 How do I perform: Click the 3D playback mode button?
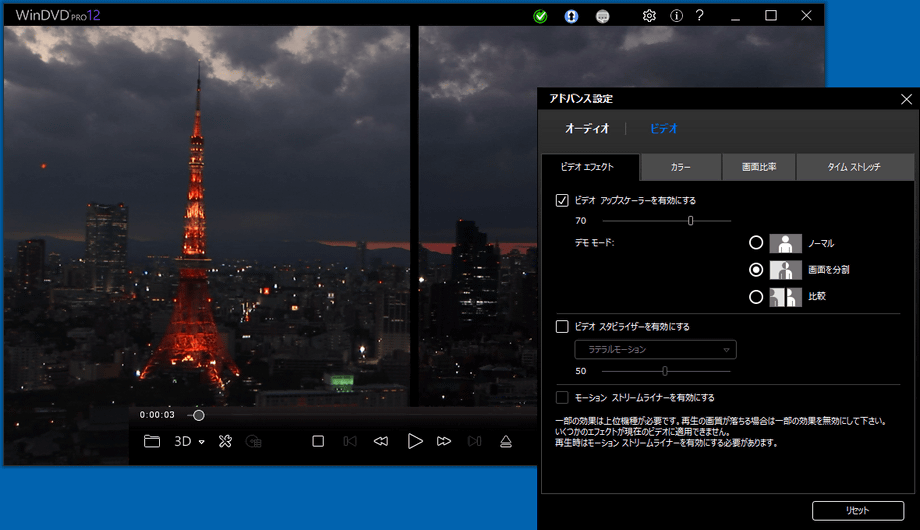coord(182,441)
